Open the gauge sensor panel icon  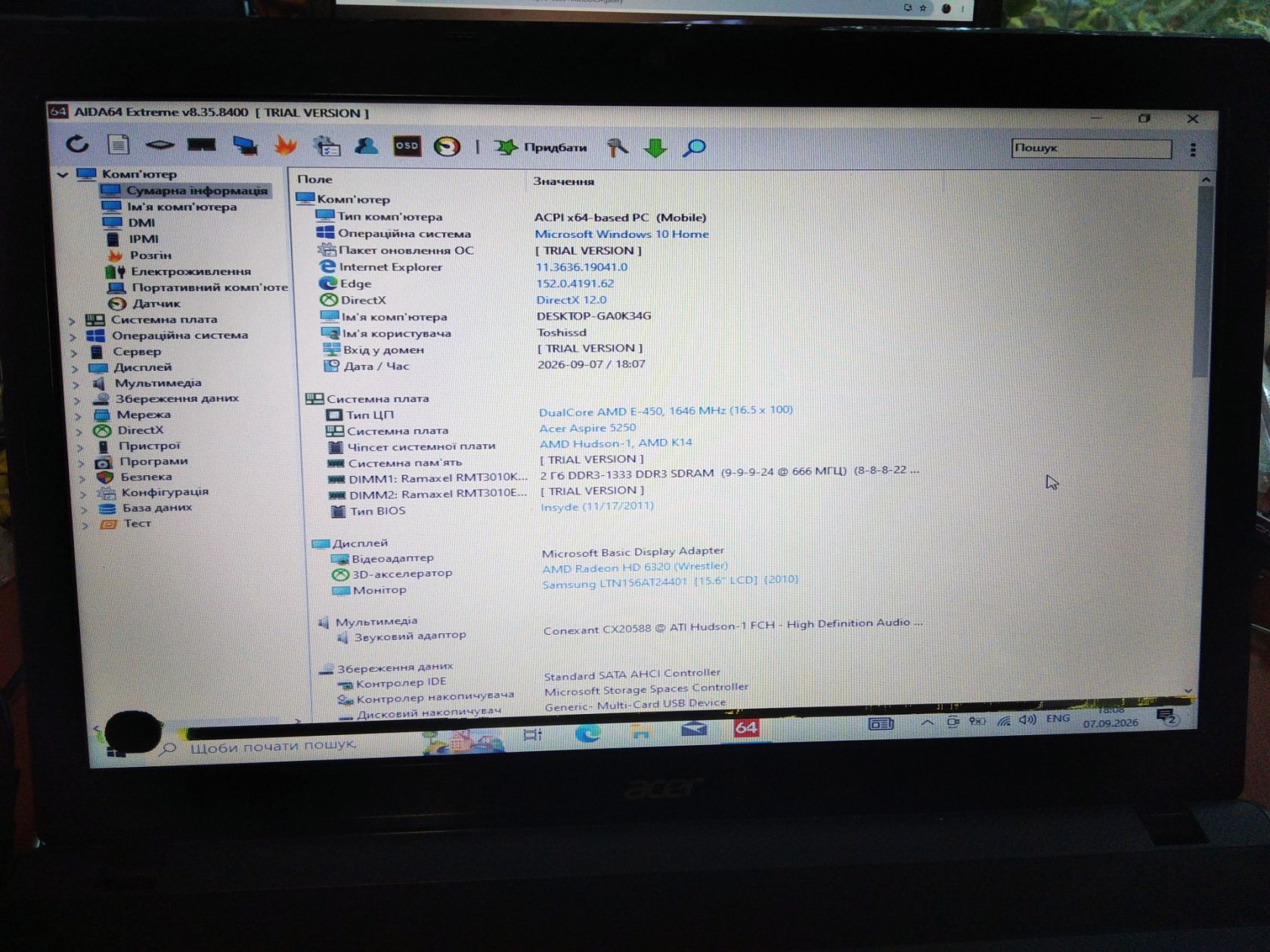447,147
